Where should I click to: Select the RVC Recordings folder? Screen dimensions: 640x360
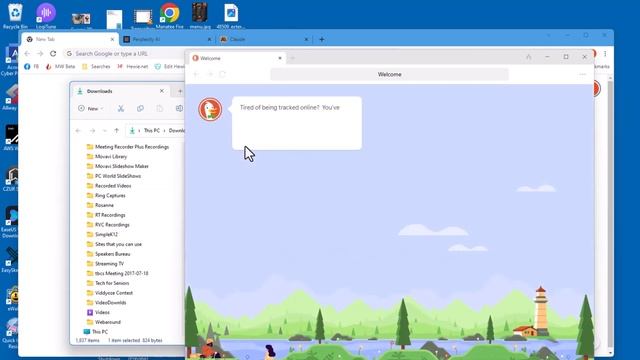point(108,224)
